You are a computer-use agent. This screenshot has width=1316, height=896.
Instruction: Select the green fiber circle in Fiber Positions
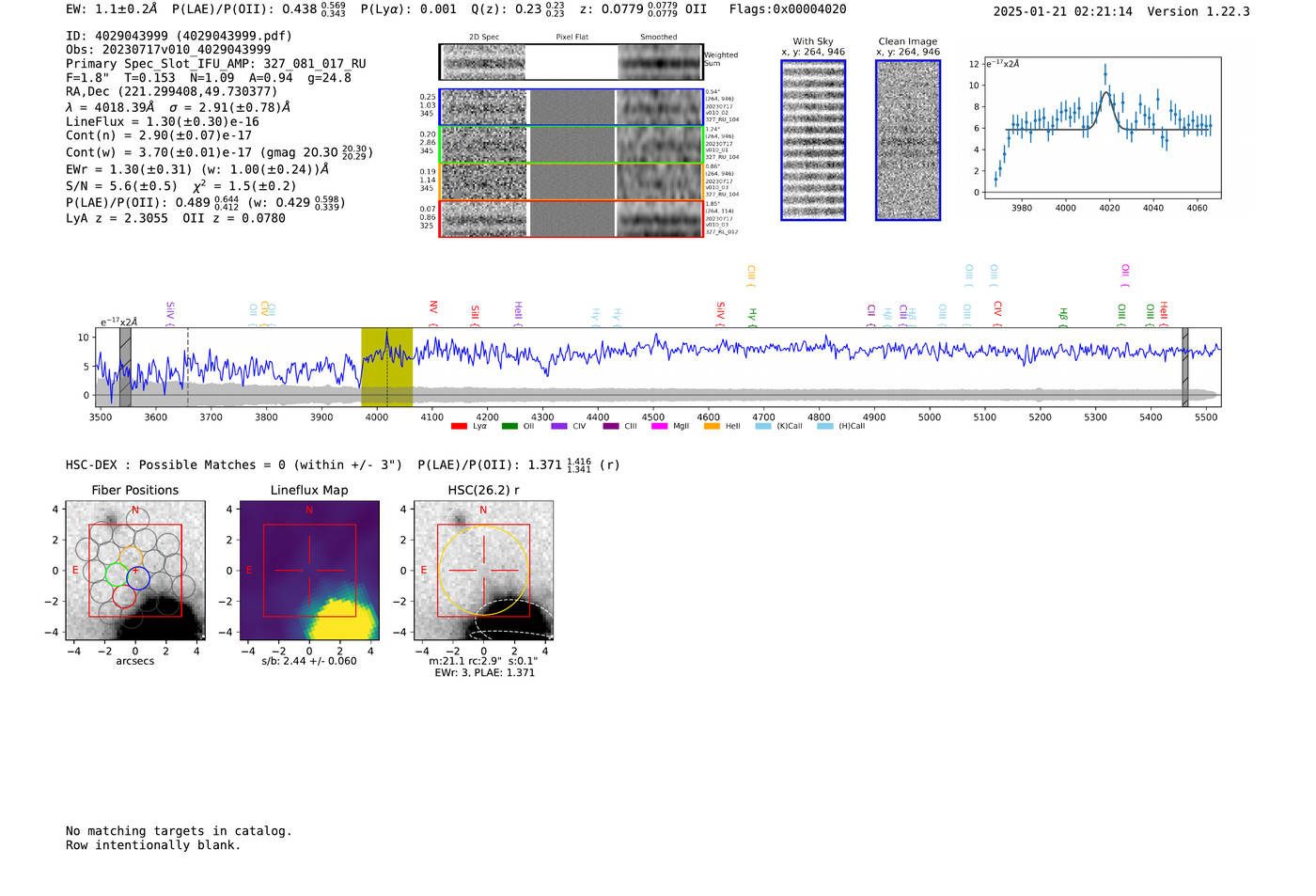point(117,574)
